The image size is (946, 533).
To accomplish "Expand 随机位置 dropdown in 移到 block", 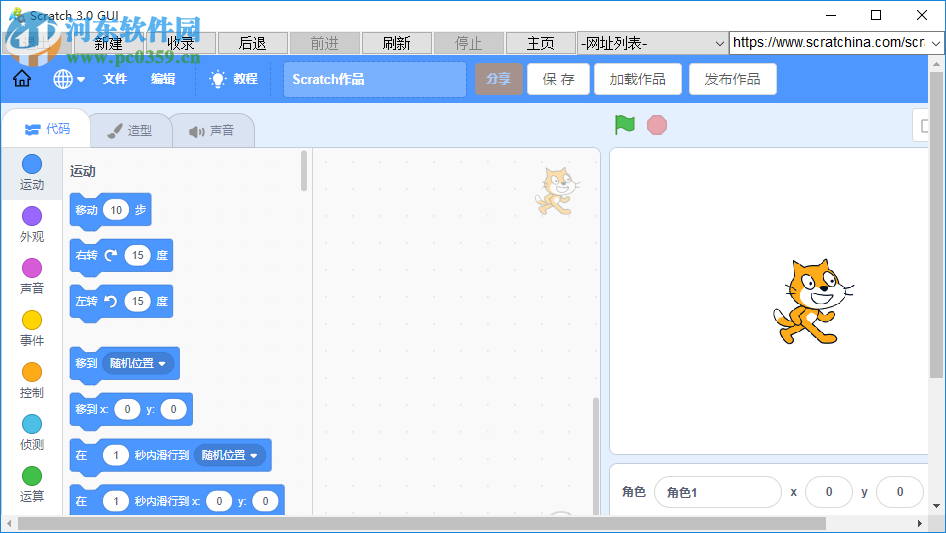I will coord(138,363).
